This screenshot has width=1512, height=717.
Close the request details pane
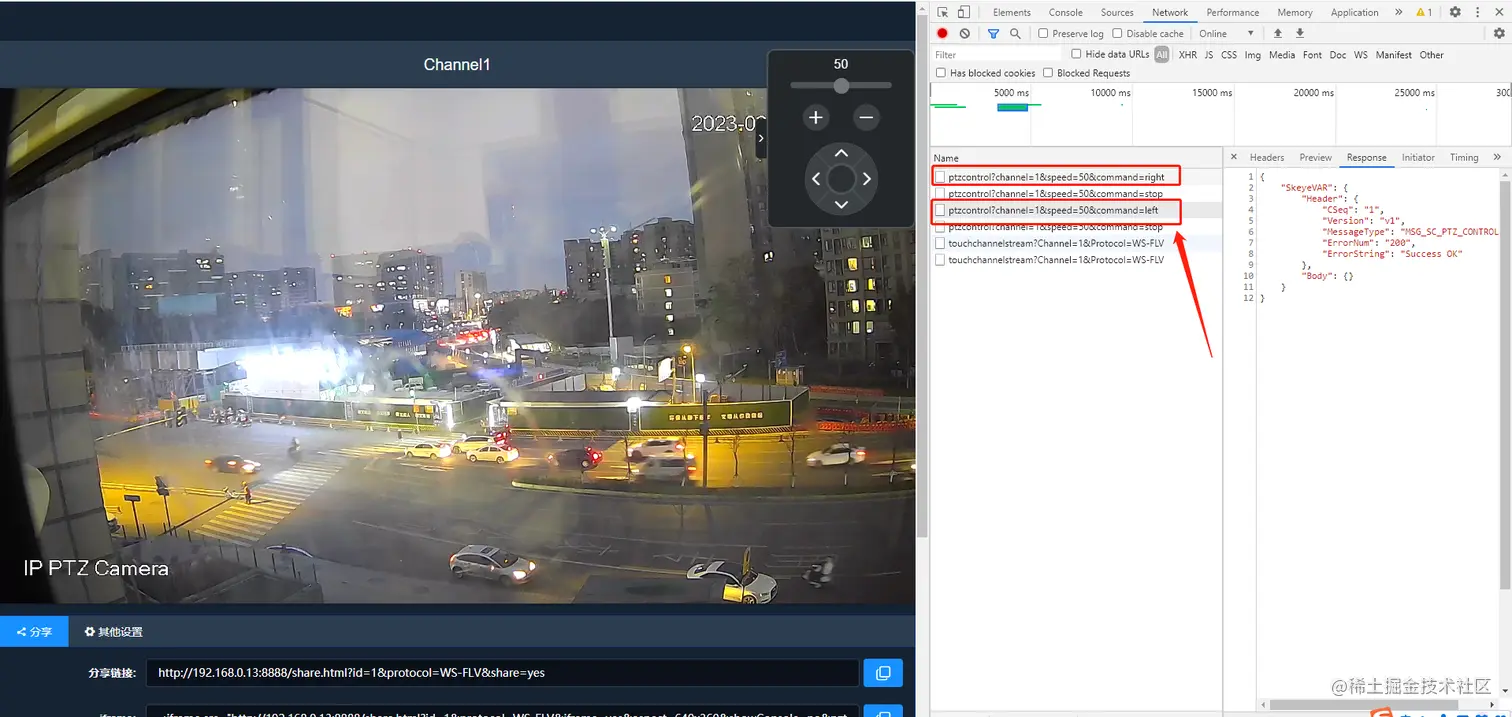pyautogui.click(x=1234, y=157)
